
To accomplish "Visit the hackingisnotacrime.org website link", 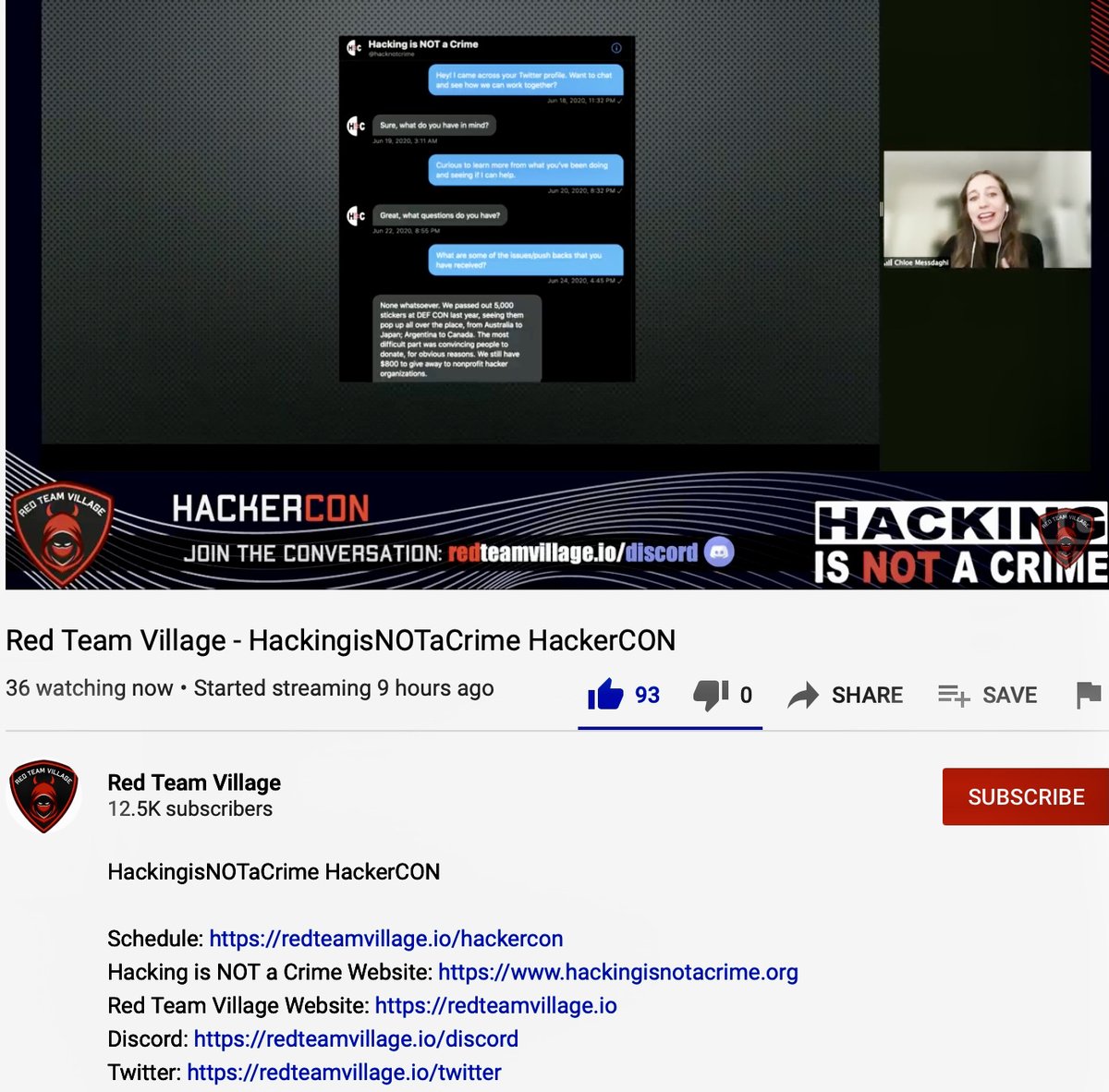I will pos(618,972).
